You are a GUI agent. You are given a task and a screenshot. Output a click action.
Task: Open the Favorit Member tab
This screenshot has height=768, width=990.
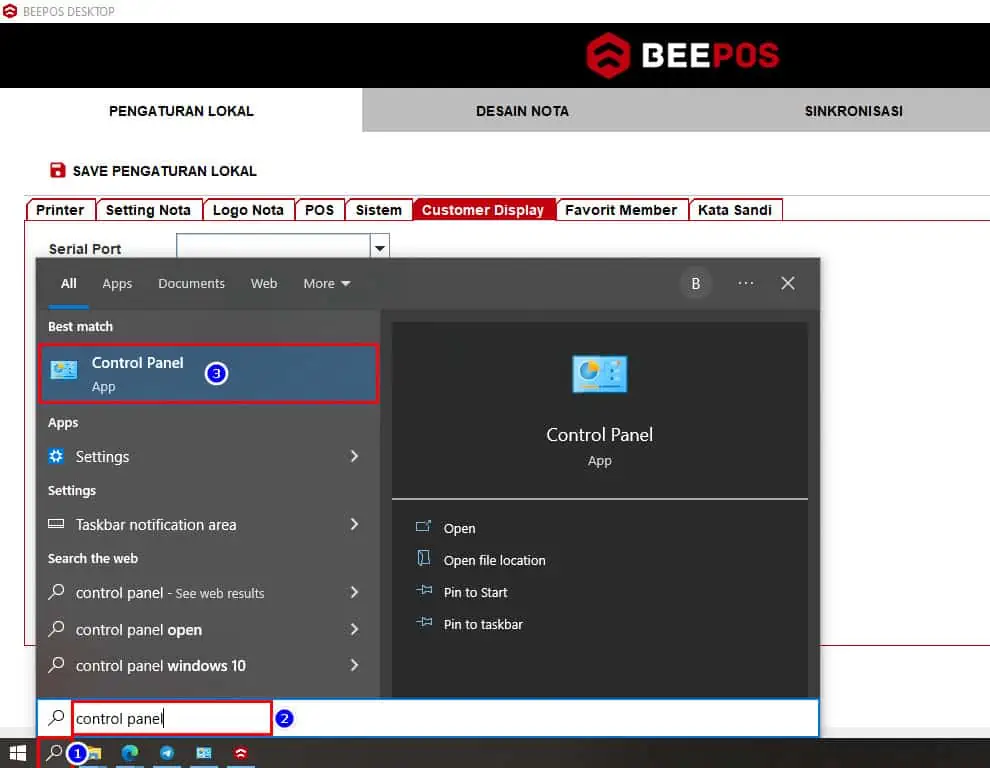[x=621, y=210]
